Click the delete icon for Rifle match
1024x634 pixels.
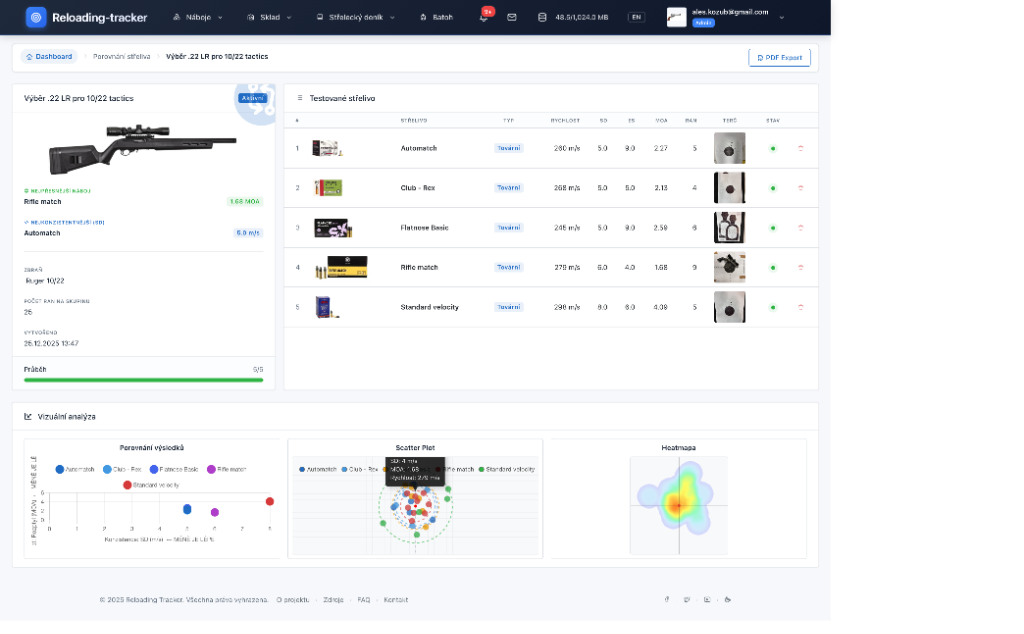pyautogui.click(x=800, y=267)
